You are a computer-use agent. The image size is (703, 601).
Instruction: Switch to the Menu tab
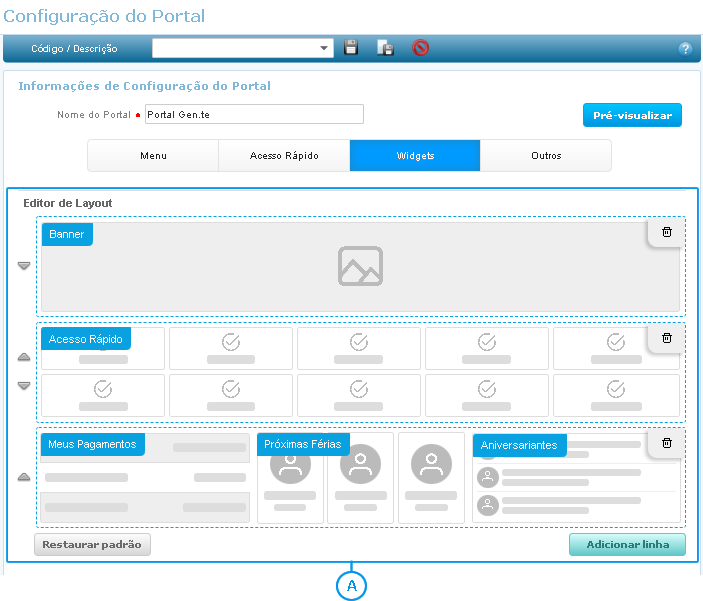153,156
